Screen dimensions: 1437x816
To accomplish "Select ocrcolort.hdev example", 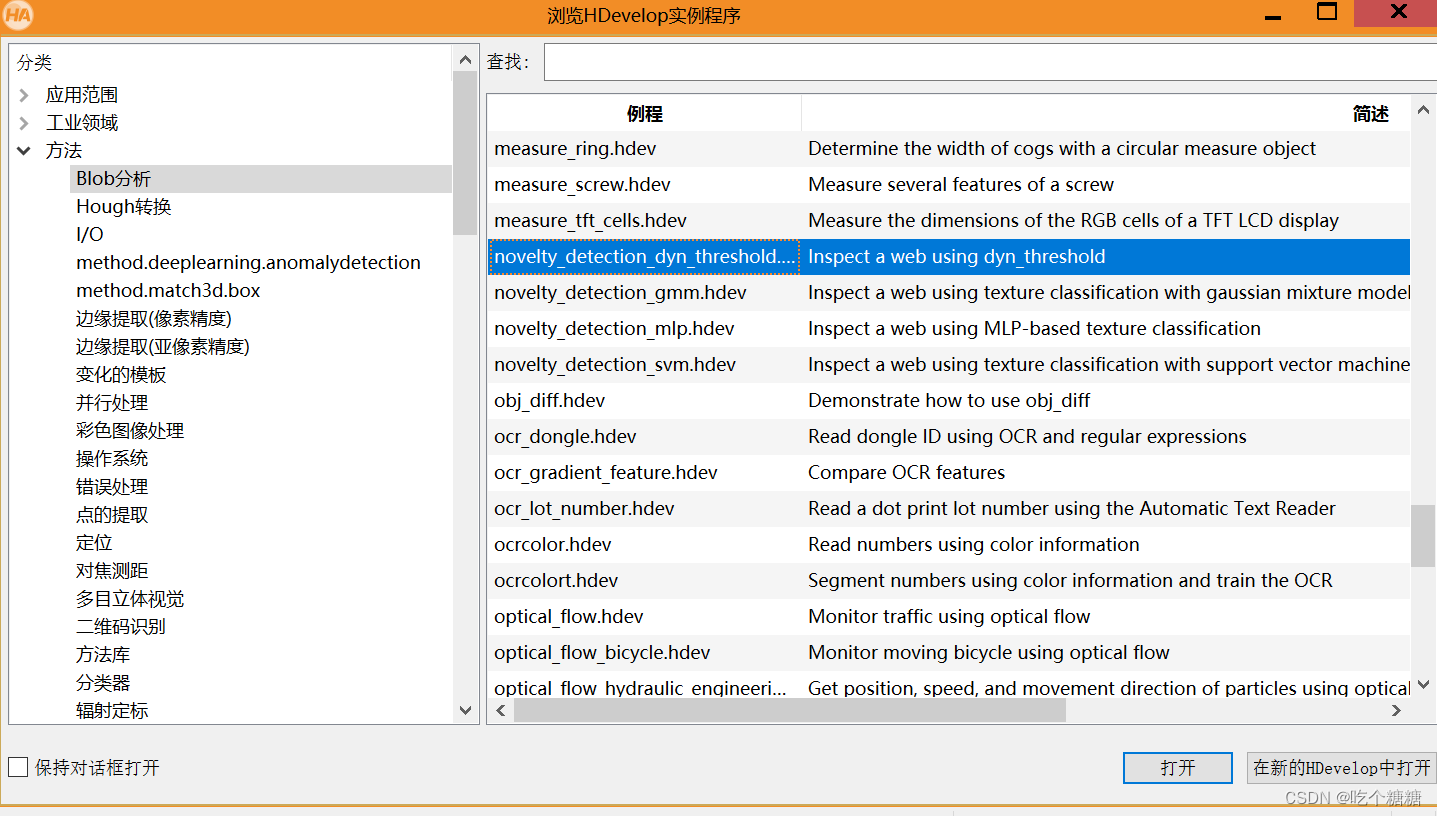I will click(949, 581).
